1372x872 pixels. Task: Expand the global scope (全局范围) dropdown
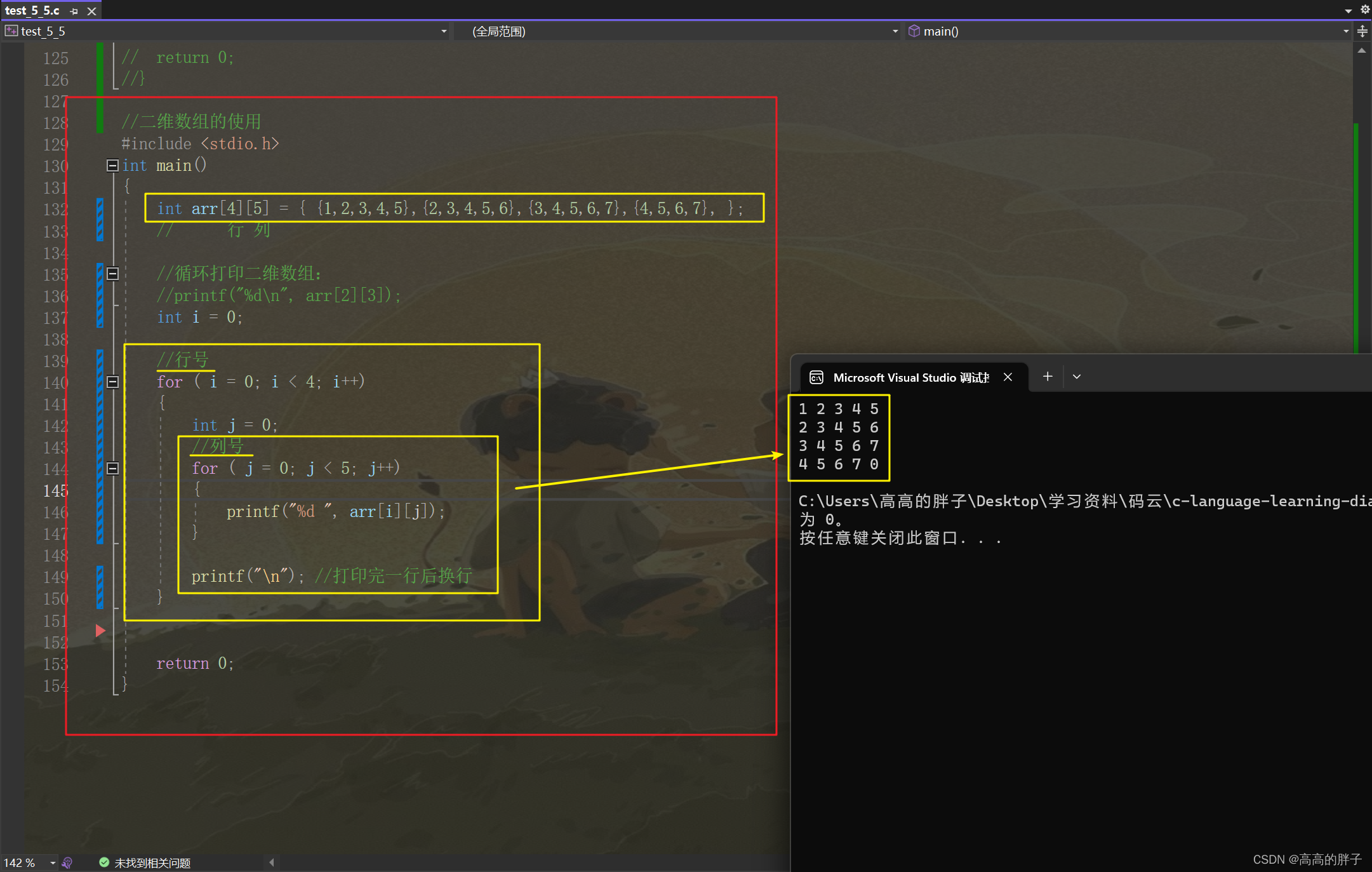[895, 31]
